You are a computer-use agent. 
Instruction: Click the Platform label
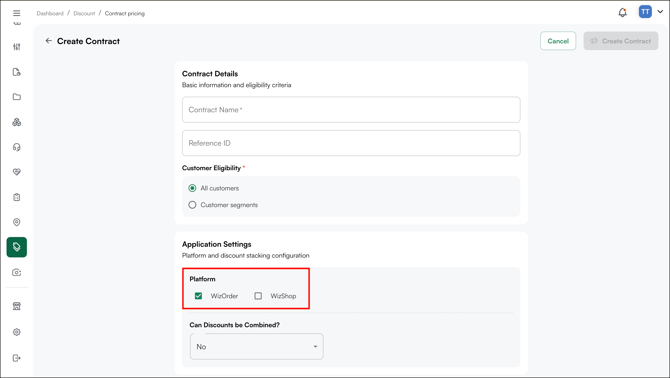(203, 279)
